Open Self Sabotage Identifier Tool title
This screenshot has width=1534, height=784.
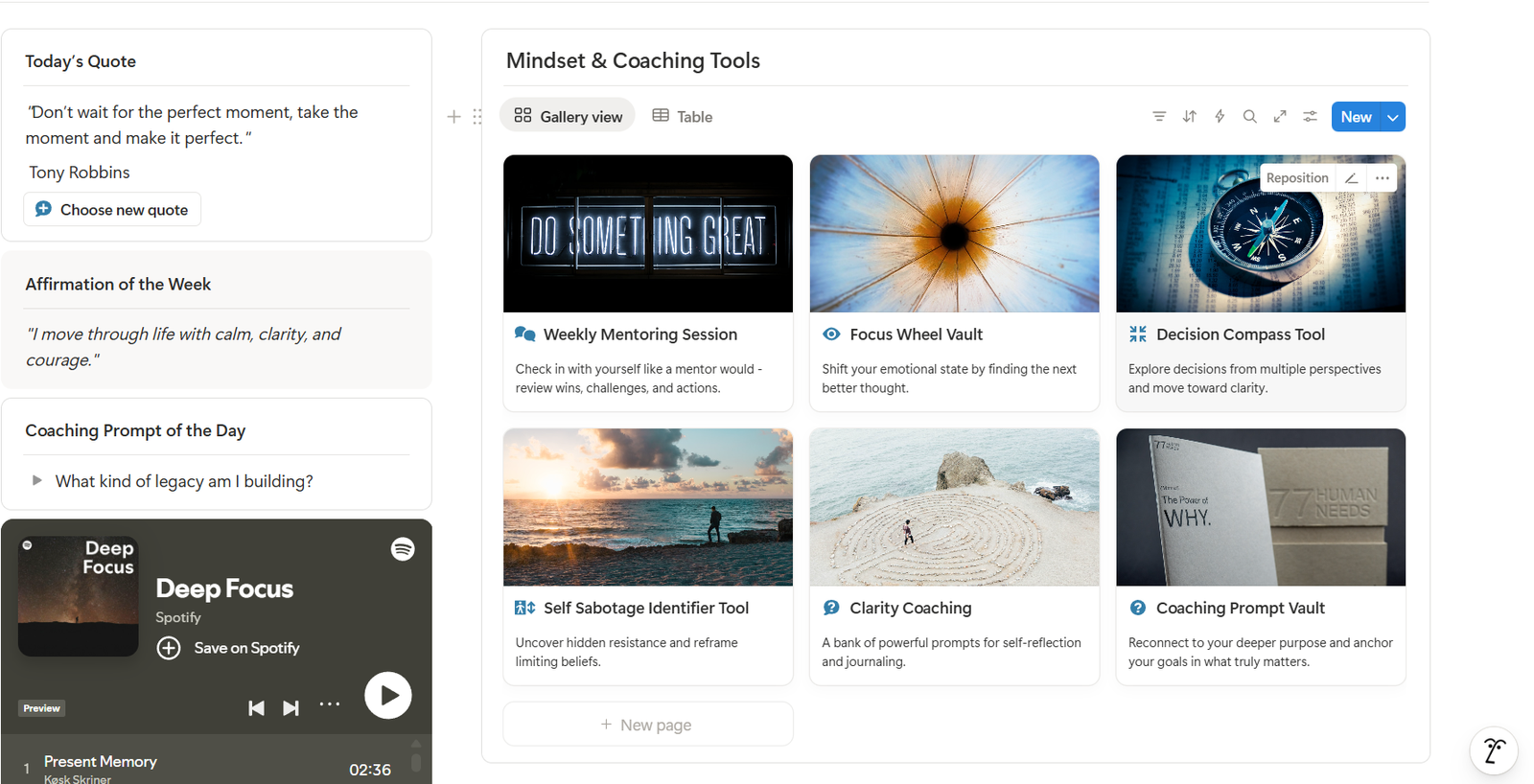point(646,608)
